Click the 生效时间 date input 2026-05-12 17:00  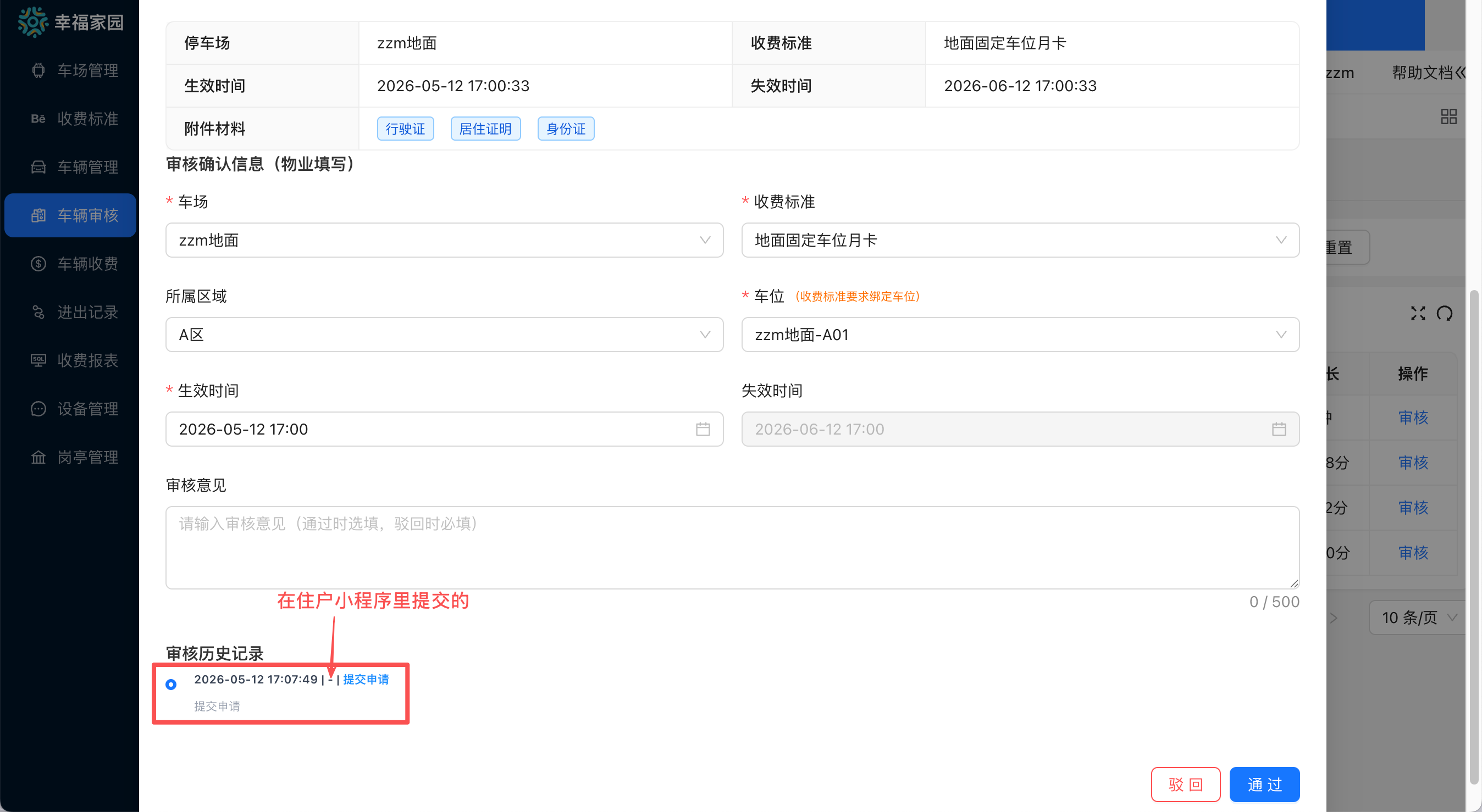tap(444, 429)
